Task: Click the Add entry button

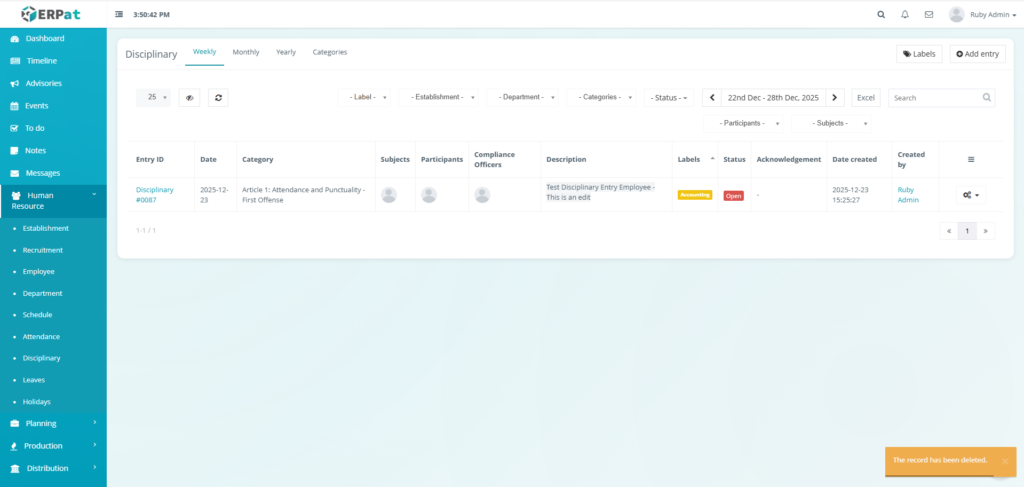Action: tap(977, 54)
